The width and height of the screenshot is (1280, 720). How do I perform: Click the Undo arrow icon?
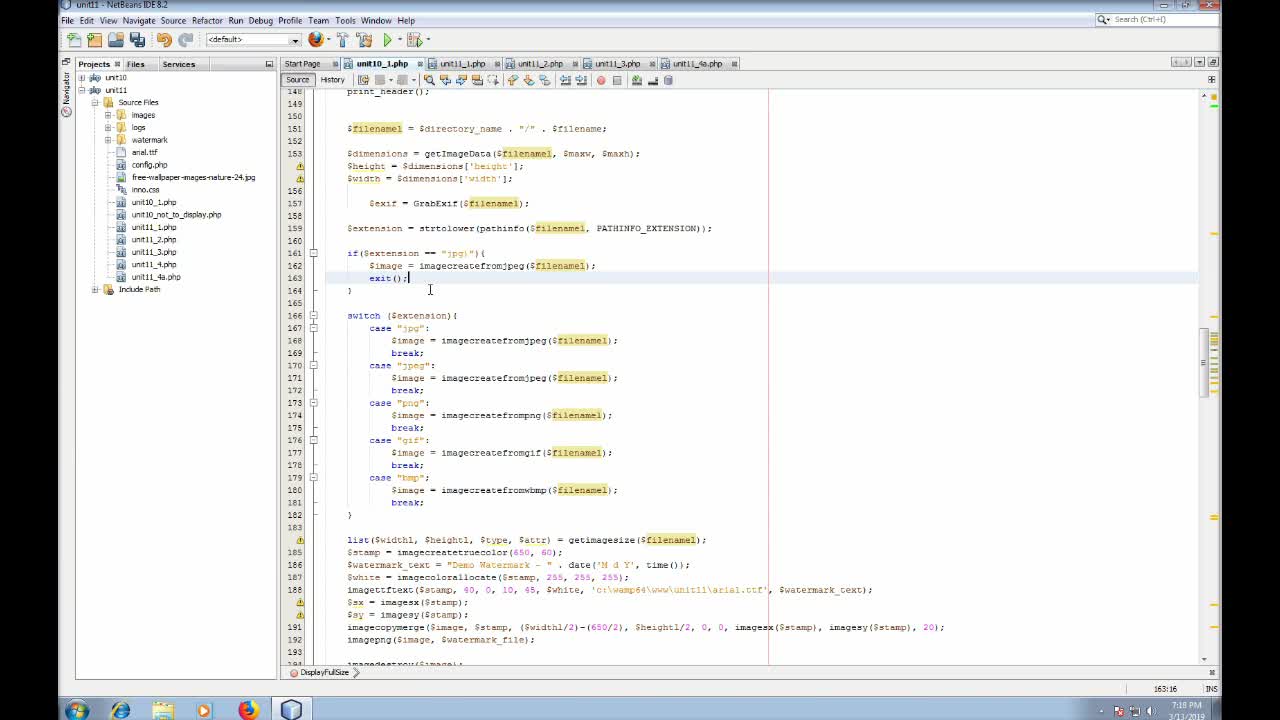[164, 40]
